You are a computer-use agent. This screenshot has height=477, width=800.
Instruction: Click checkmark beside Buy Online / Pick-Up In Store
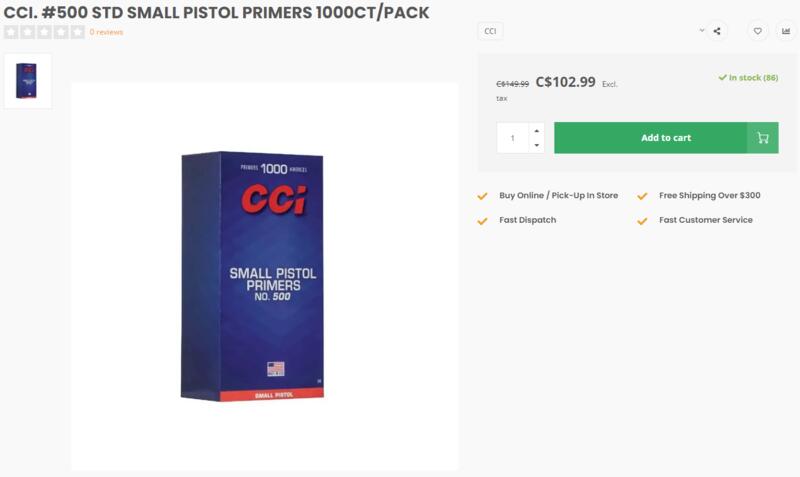(483, 196)
